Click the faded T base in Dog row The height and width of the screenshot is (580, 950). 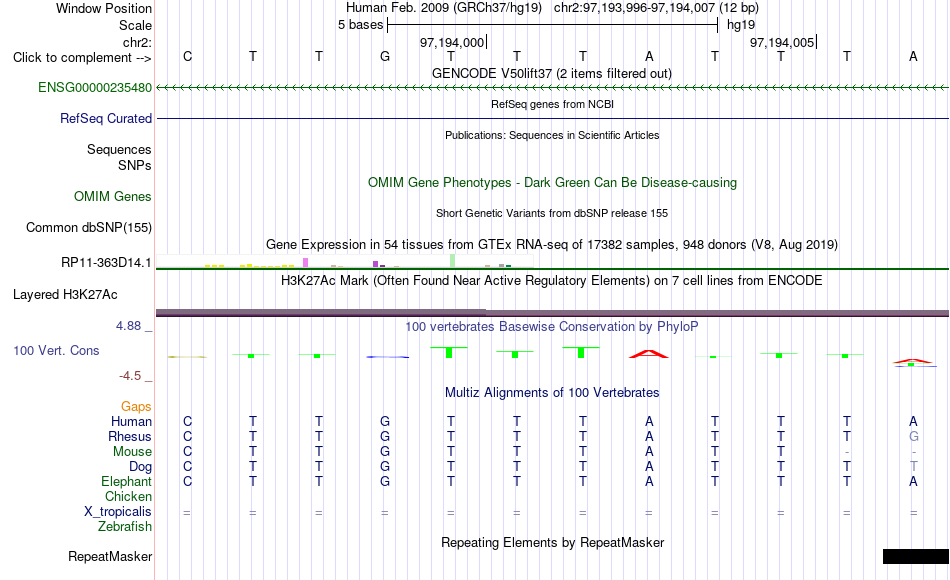914,466
